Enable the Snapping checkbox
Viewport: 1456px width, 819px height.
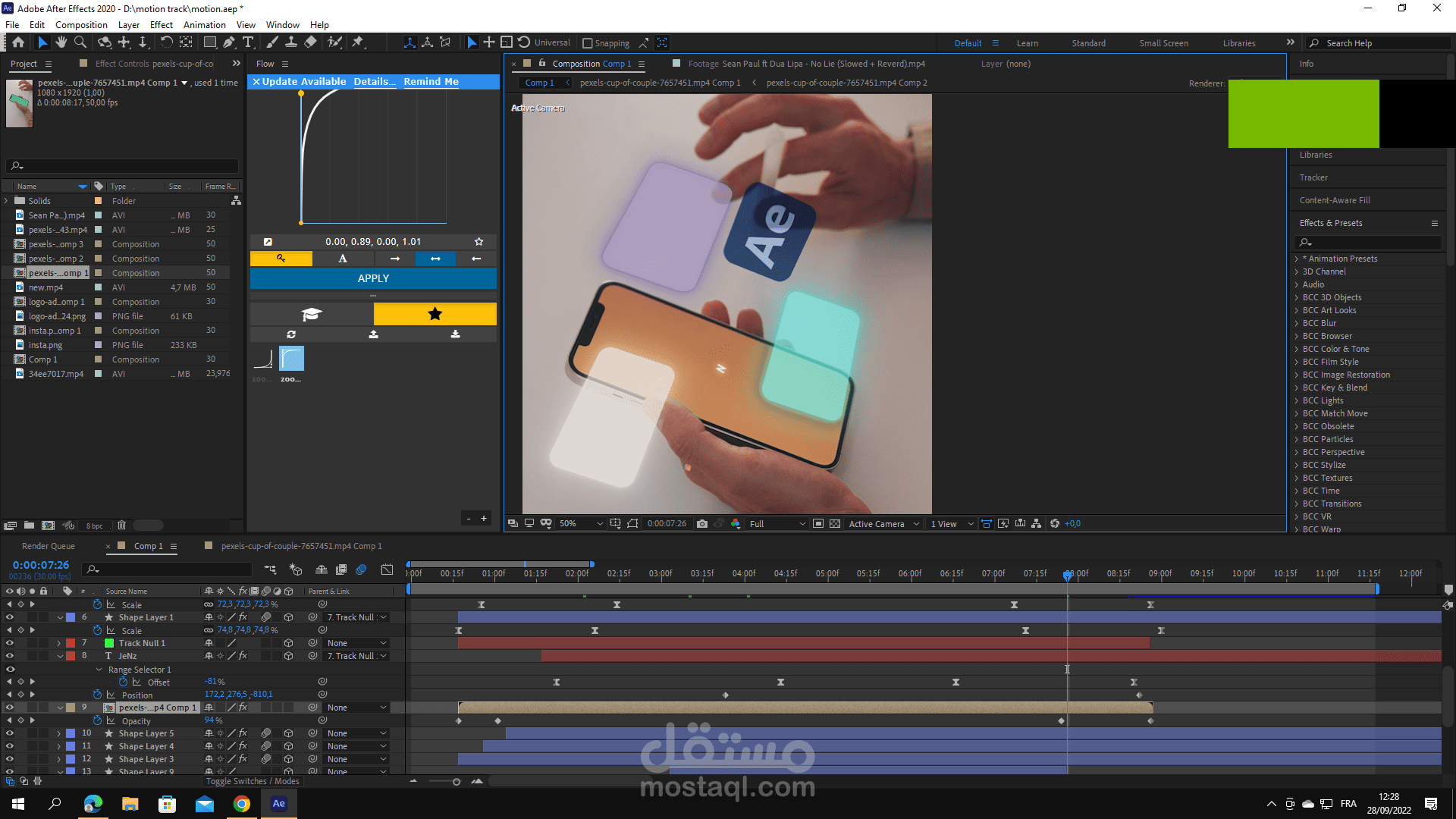coord(587,43)
